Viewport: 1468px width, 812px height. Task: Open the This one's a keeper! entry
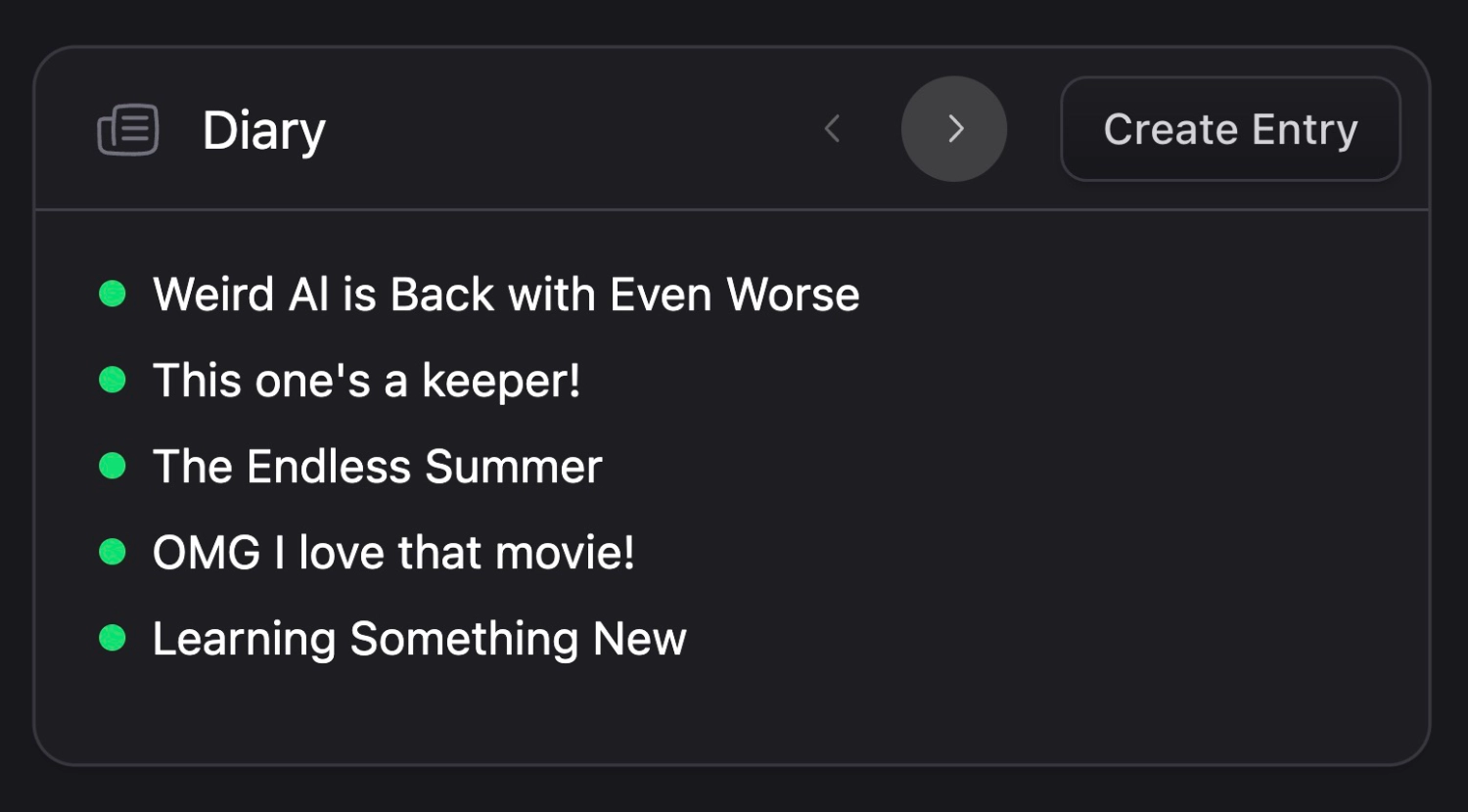click(x=366, y=380)
